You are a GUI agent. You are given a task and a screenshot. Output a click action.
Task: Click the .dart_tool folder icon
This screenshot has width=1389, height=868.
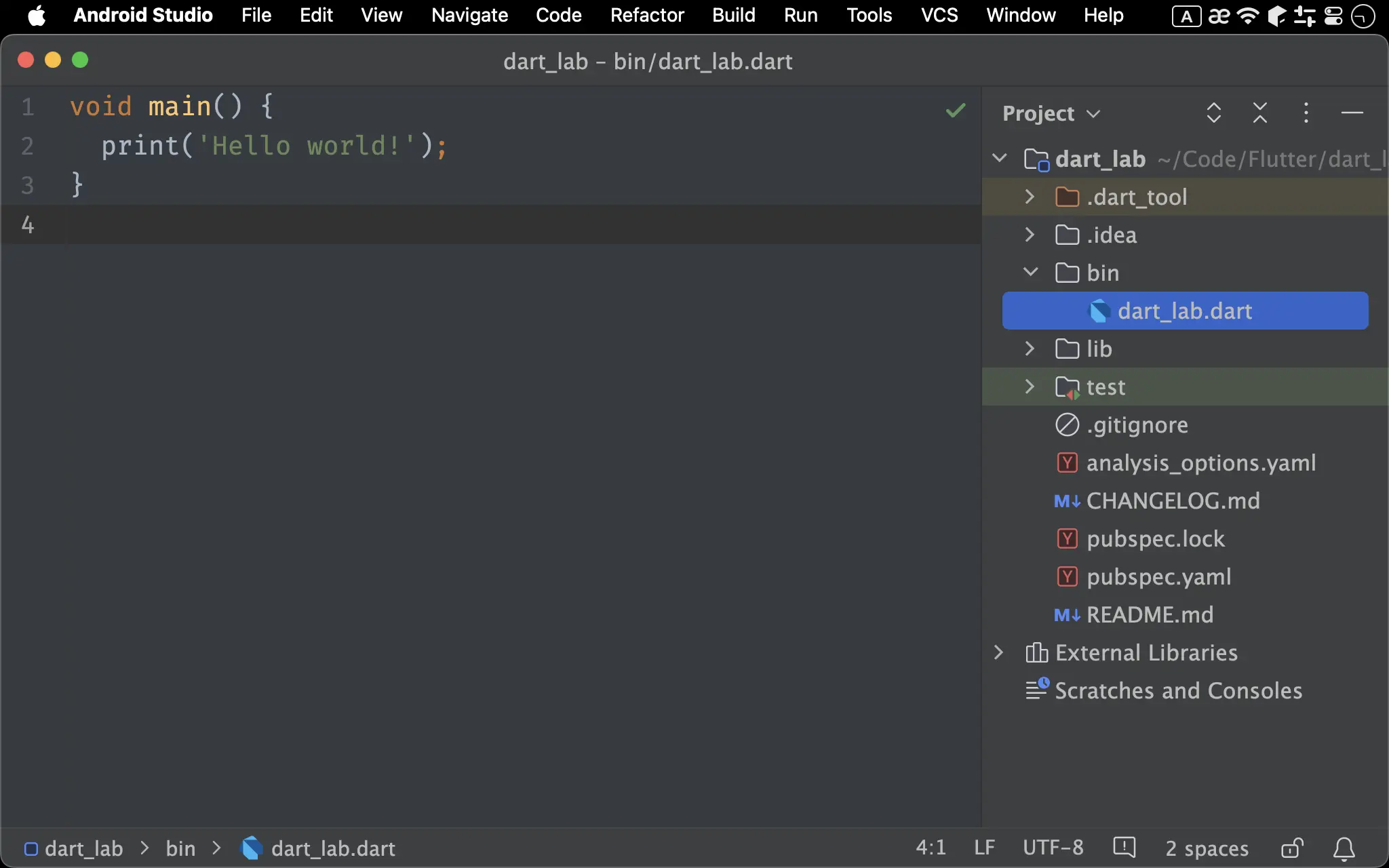pyautogui.click(x=1067, y=197)
